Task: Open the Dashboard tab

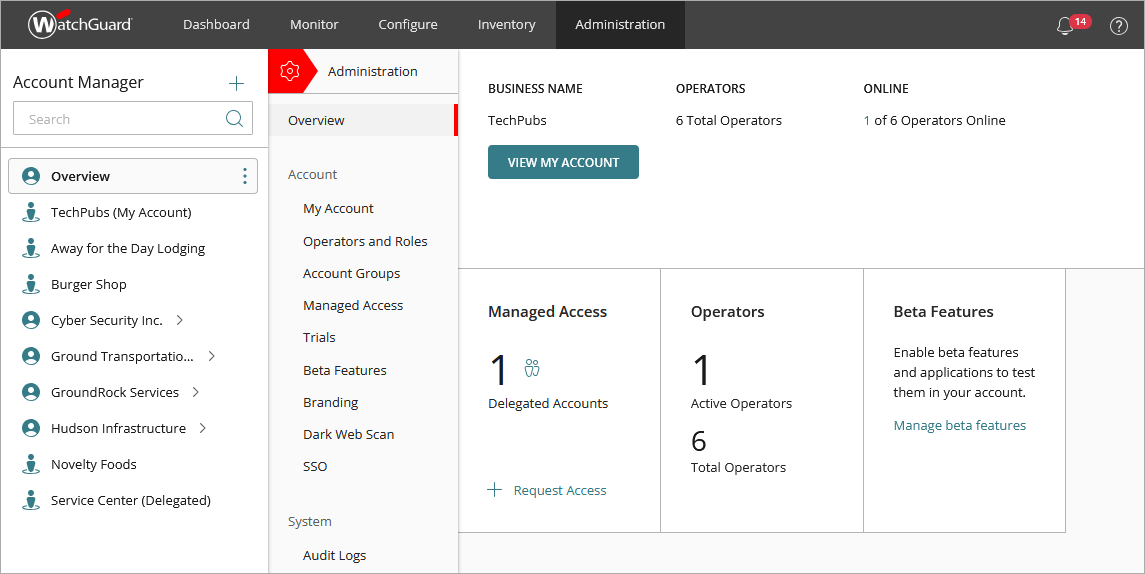Action: tap(216, 25)
